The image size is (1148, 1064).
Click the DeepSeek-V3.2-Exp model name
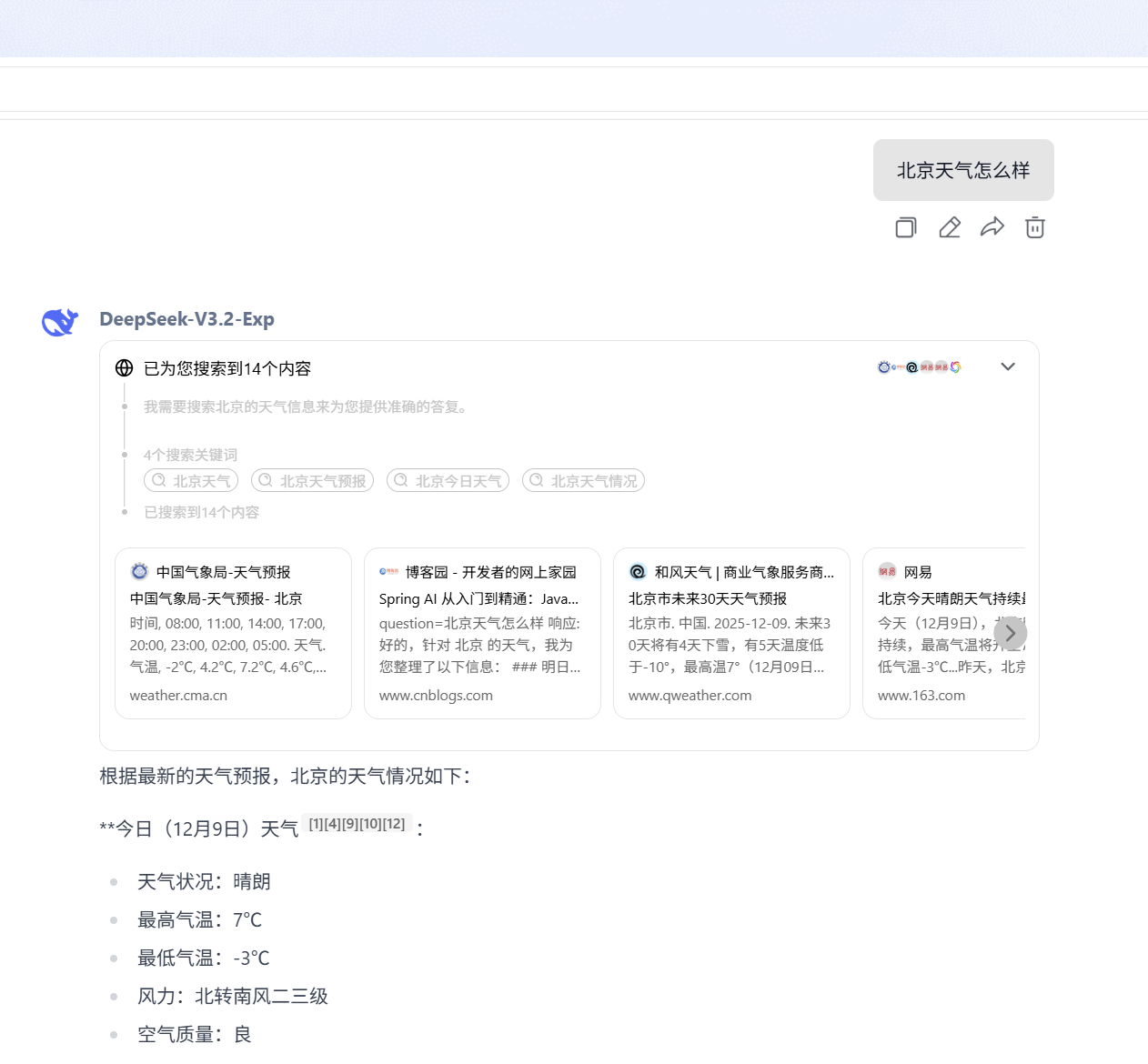click(186, 319)
